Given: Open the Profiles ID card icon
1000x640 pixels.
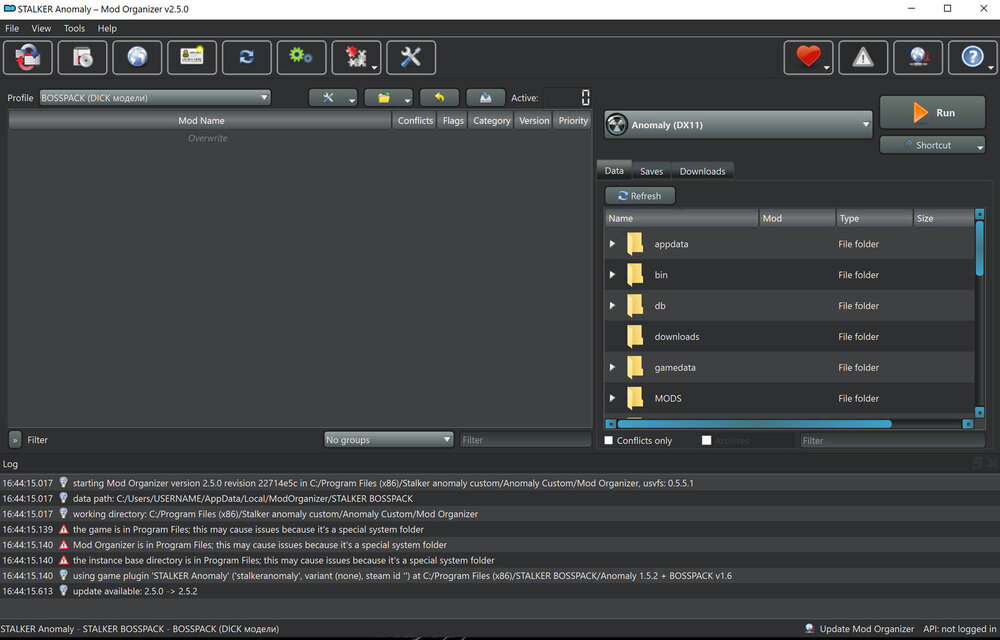Looking at the screenshot, I should click(192, 58).
